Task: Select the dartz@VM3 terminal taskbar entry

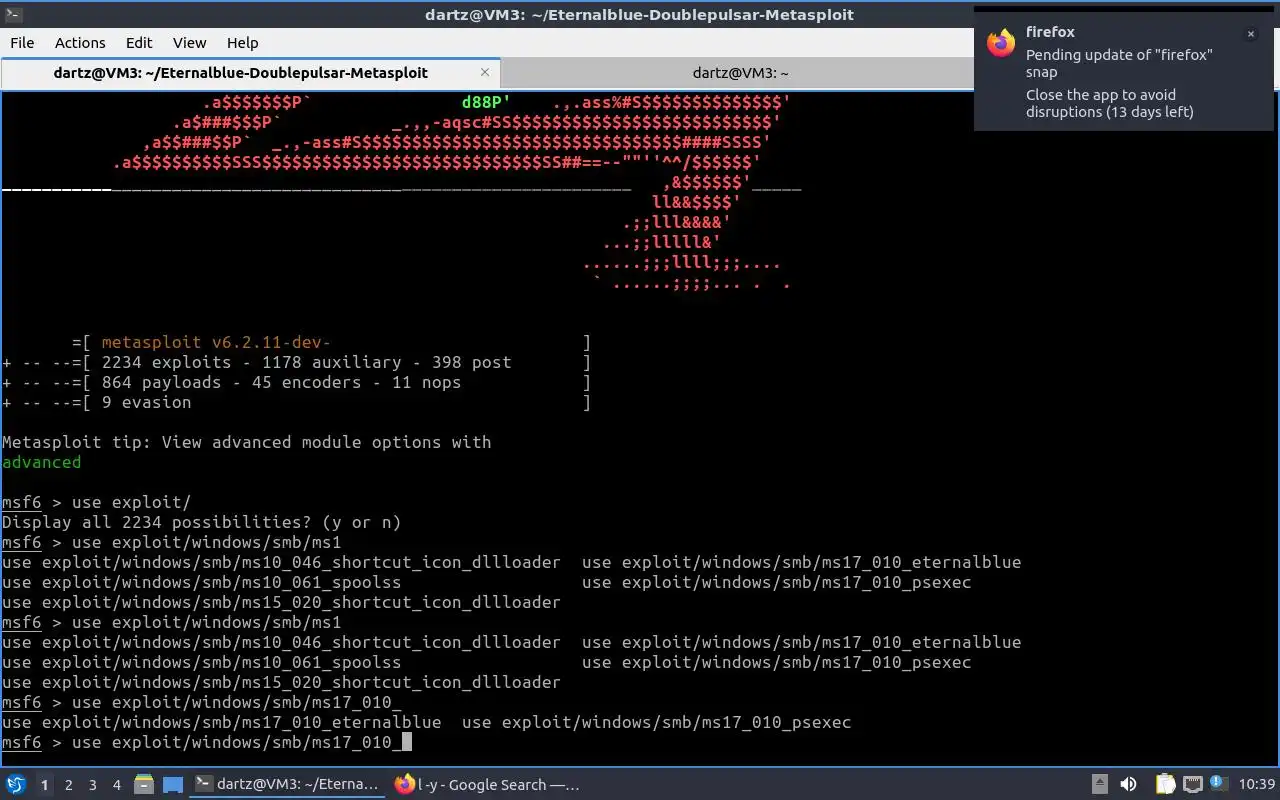Action: point(288,785)
